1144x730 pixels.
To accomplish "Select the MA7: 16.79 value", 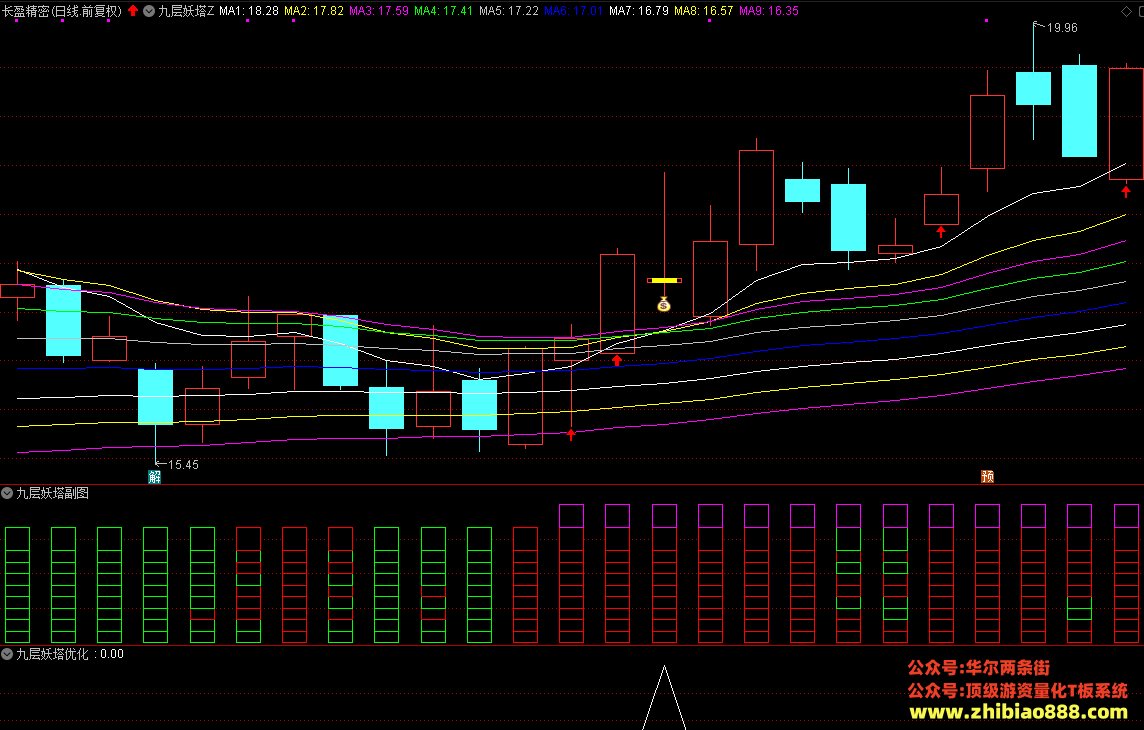I will pos(638,11).
